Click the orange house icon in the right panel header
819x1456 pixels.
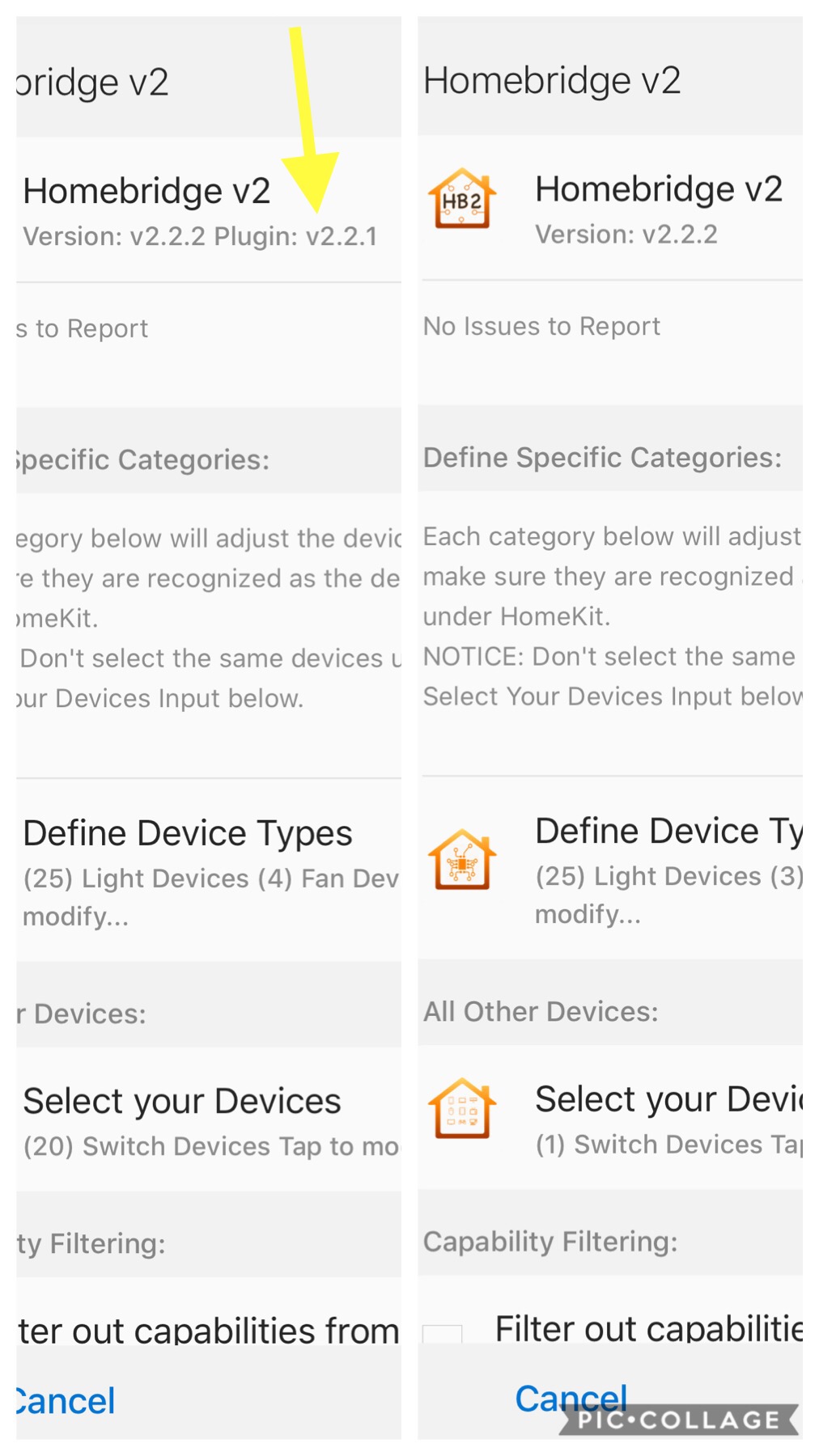[x=461, y=200]
